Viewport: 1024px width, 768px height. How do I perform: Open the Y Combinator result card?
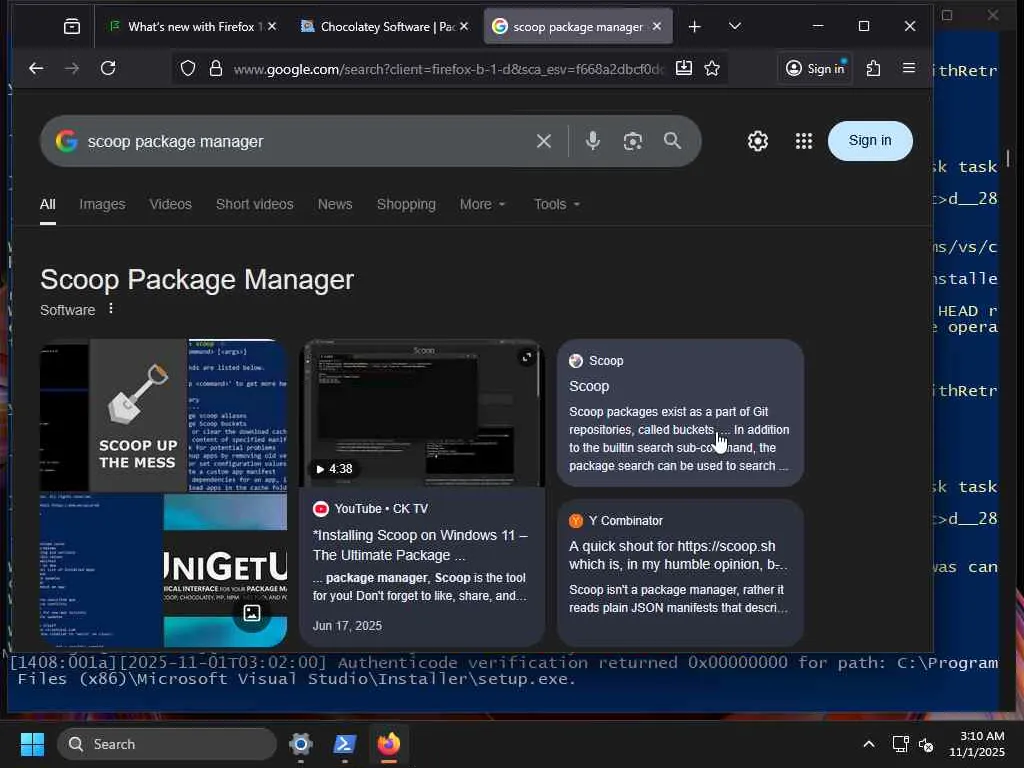[680, 573]
